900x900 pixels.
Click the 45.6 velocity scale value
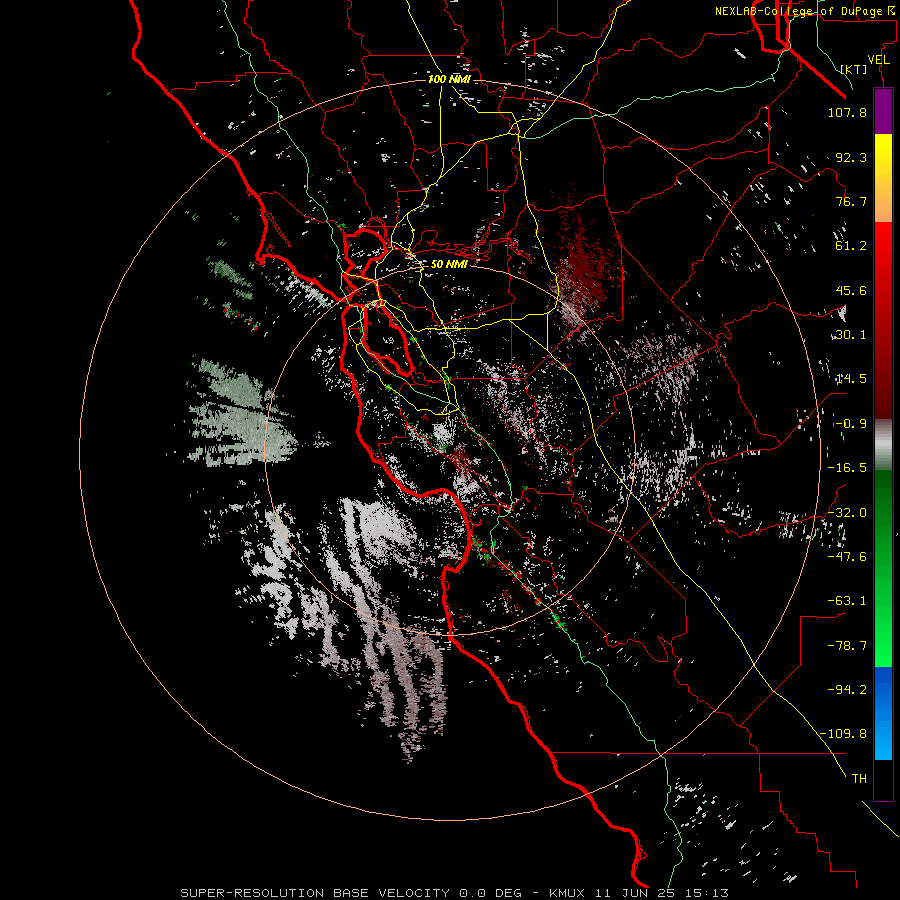tap(851, 290)
